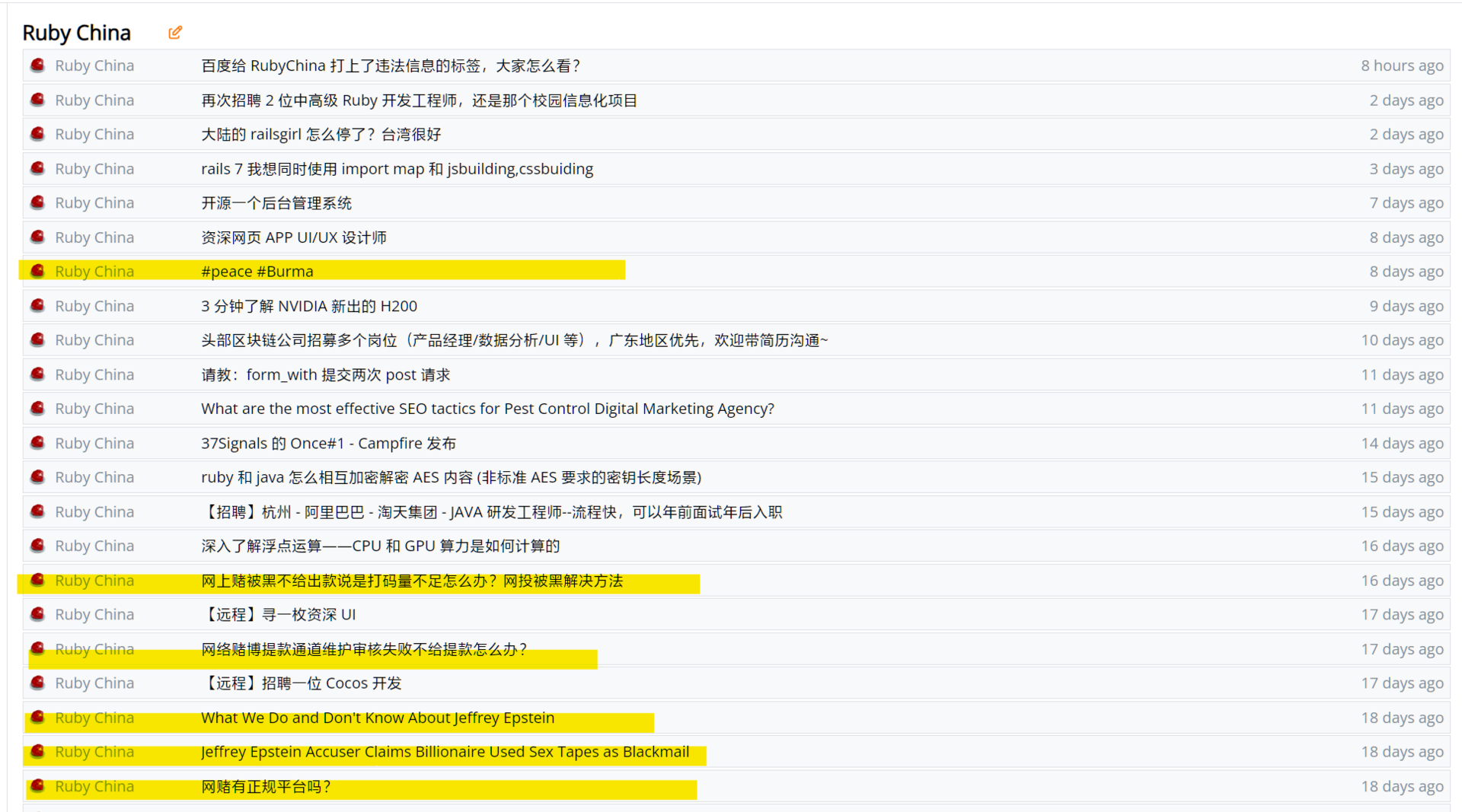Click the ruby favicon in the 网赌有正规平台吗 row
1462x812 pixels.
[37, 785]
